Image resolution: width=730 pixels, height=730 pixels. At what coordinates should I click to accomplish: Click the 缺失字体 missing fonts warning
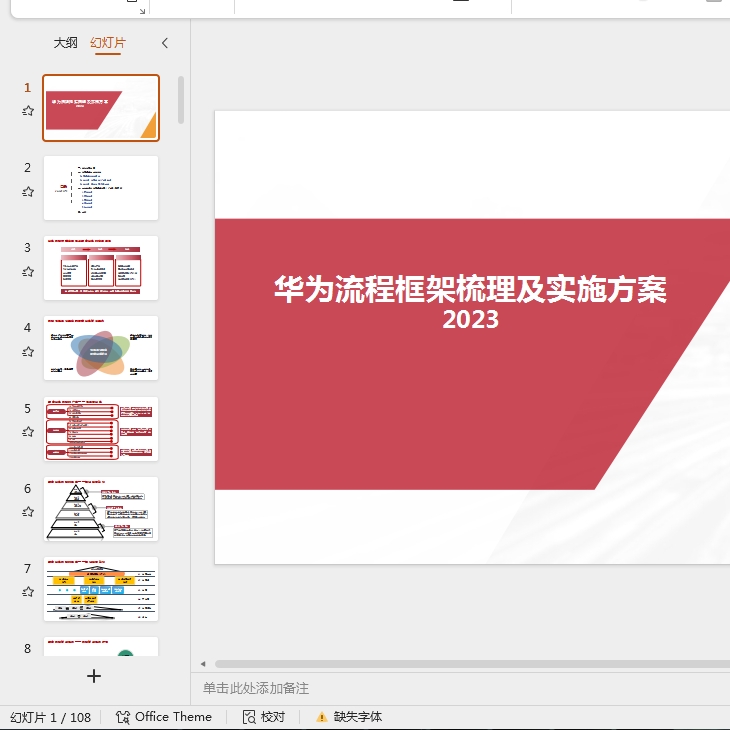coord(349,717)
